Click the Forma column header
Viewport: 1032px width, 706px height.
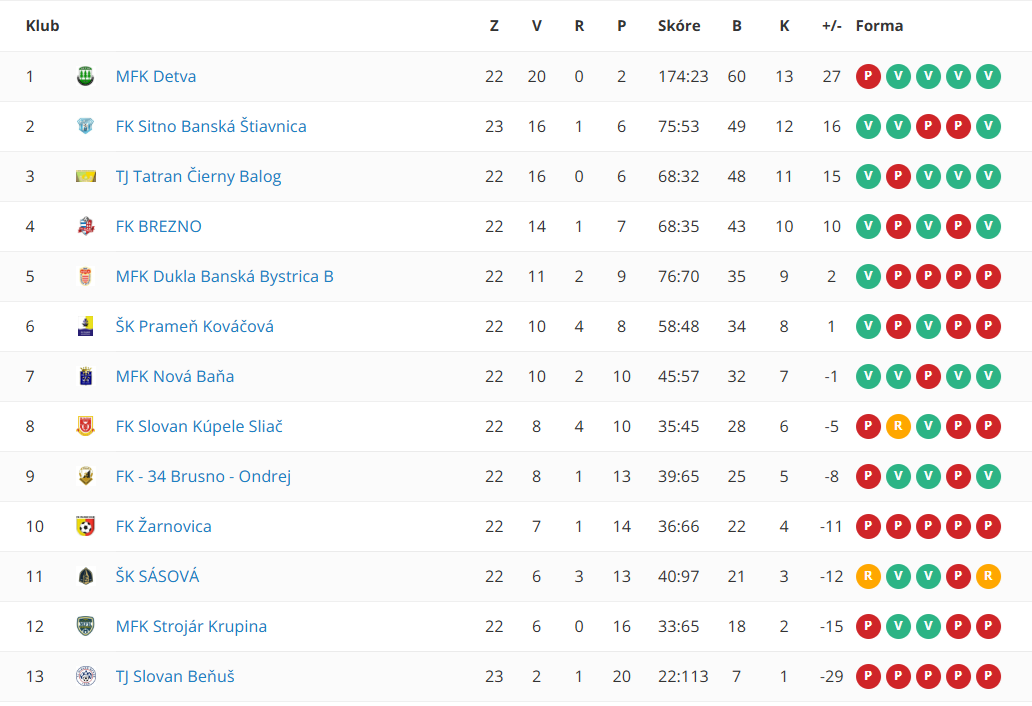(879, 26)
